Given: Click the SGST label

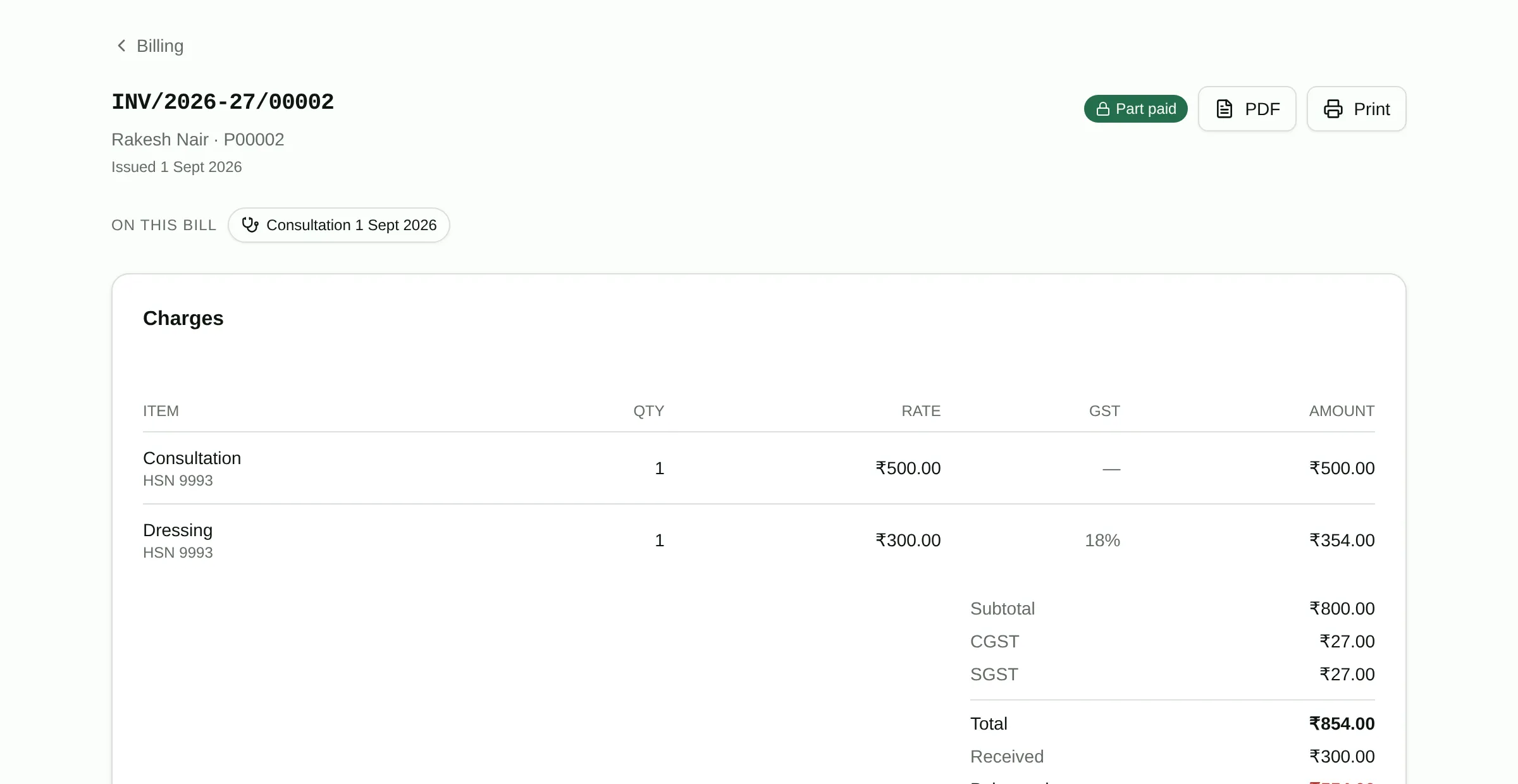Looking at the screenshot, I should (x=994, y=675).
